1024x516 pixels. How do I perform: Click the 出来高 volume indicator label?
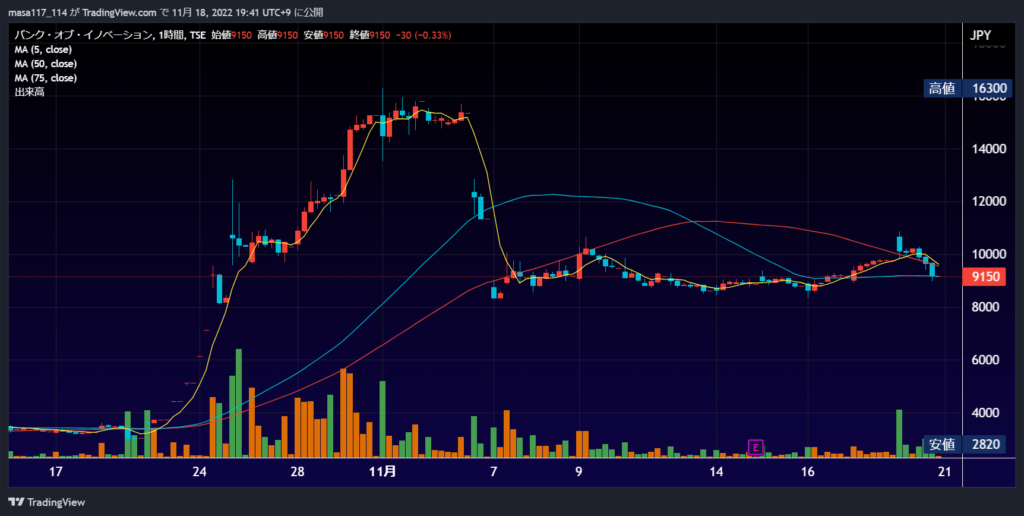point(29,92)
